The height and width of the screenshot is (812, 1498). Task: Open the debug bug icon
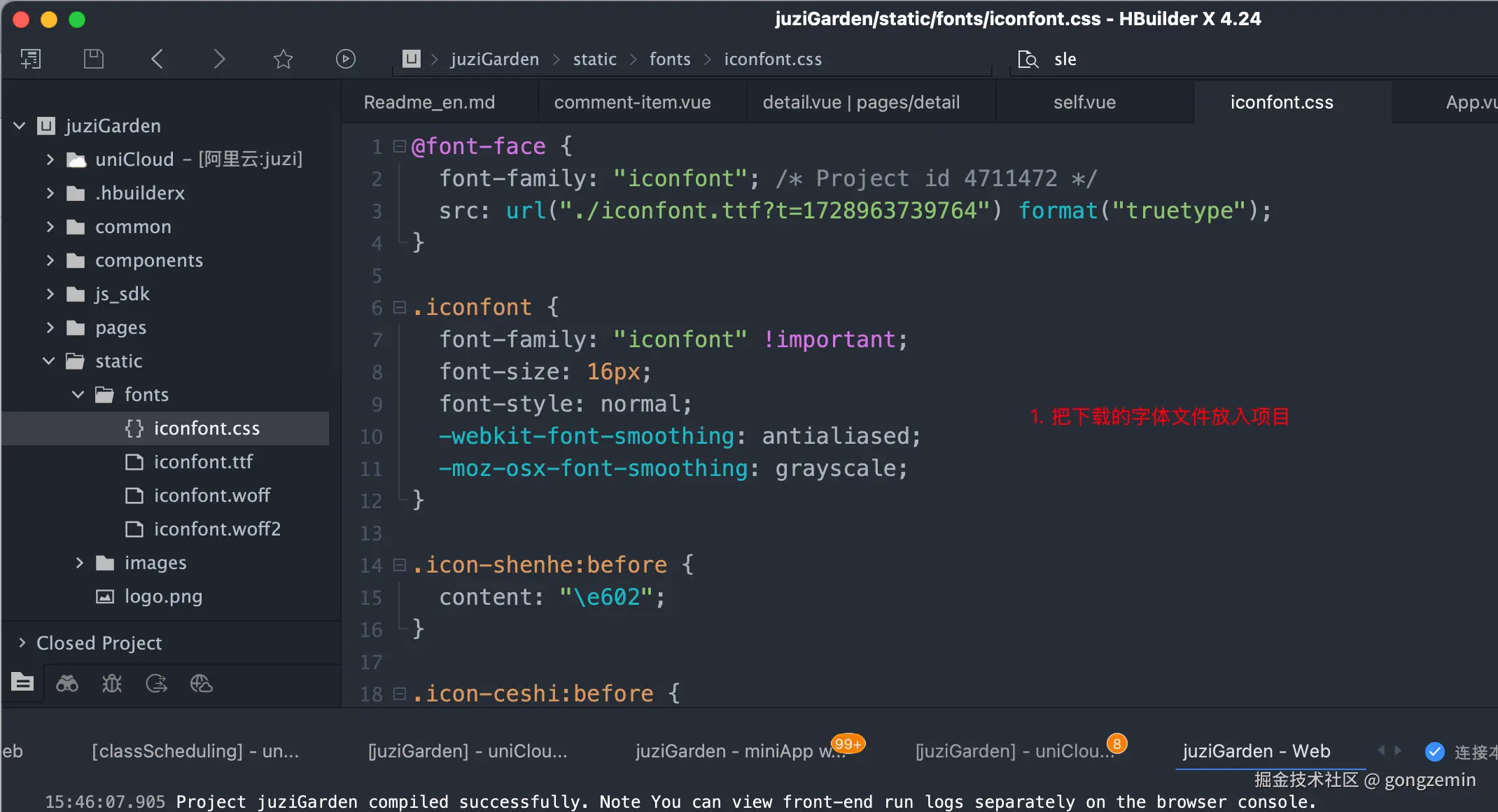[112, 683]
